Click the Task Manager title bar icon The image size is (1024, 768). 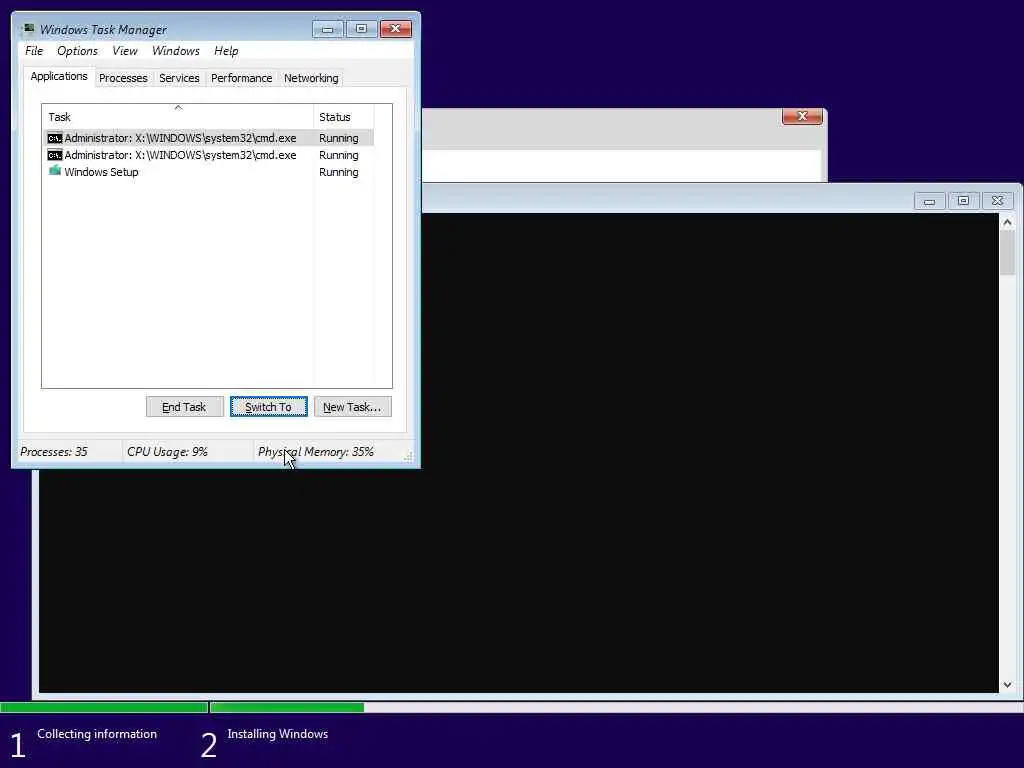click(28, 29)
